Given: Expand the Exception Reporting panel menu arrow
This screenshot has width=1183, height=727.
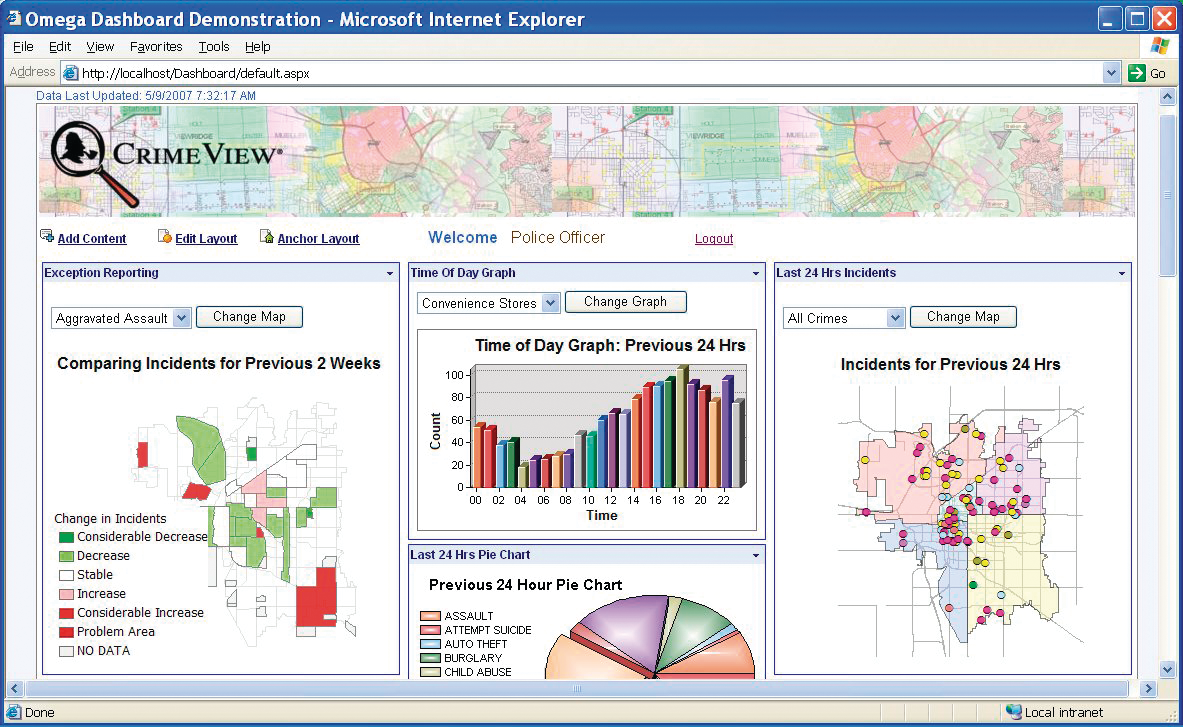Looking at the screenshot, I should point(389,273).
